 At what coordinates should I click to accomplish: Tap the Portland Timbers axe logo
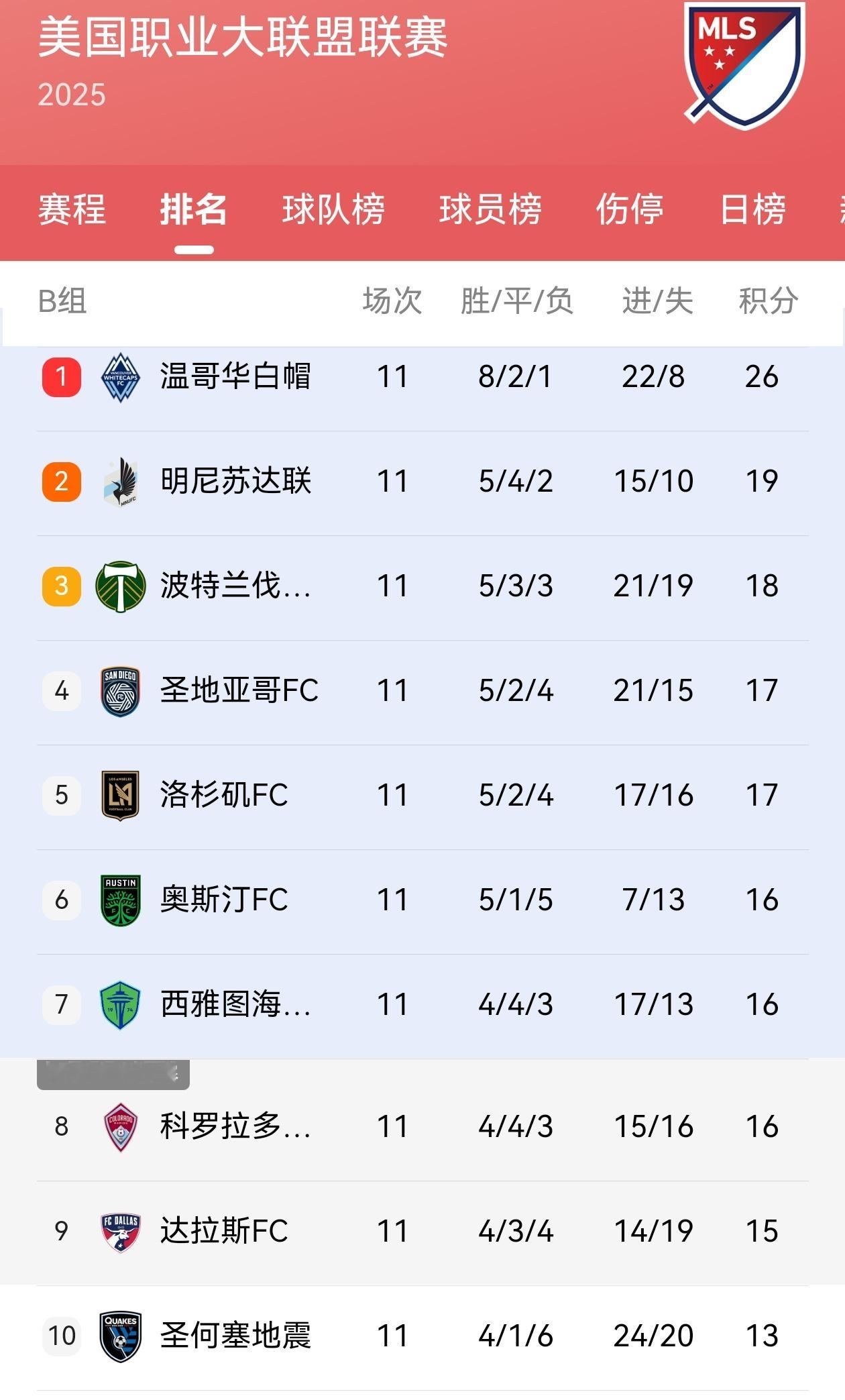121,586
